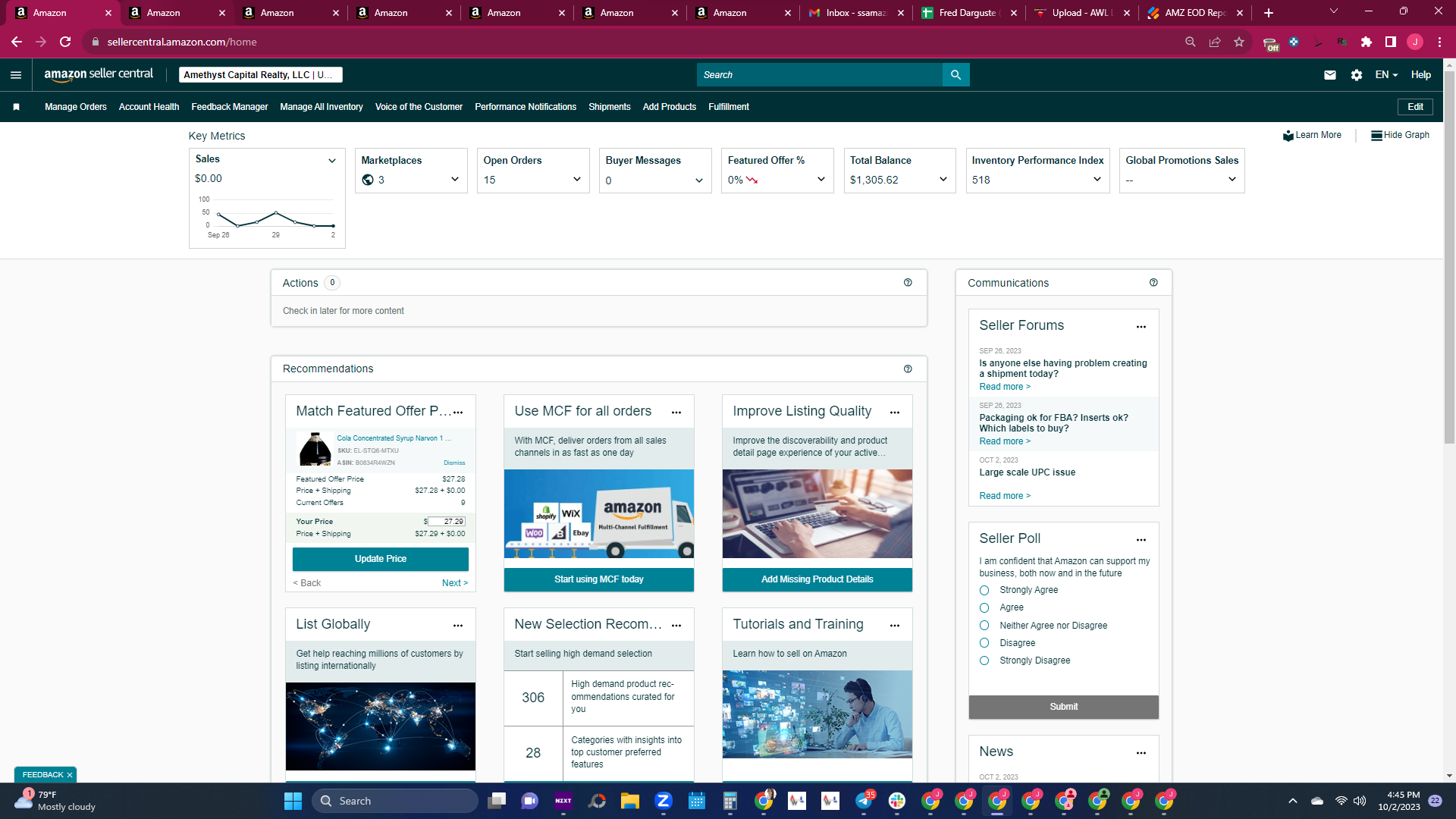Open the Seller Central hamburger menu
This screenshot has height=819, width=1456.
coord(16,74)
